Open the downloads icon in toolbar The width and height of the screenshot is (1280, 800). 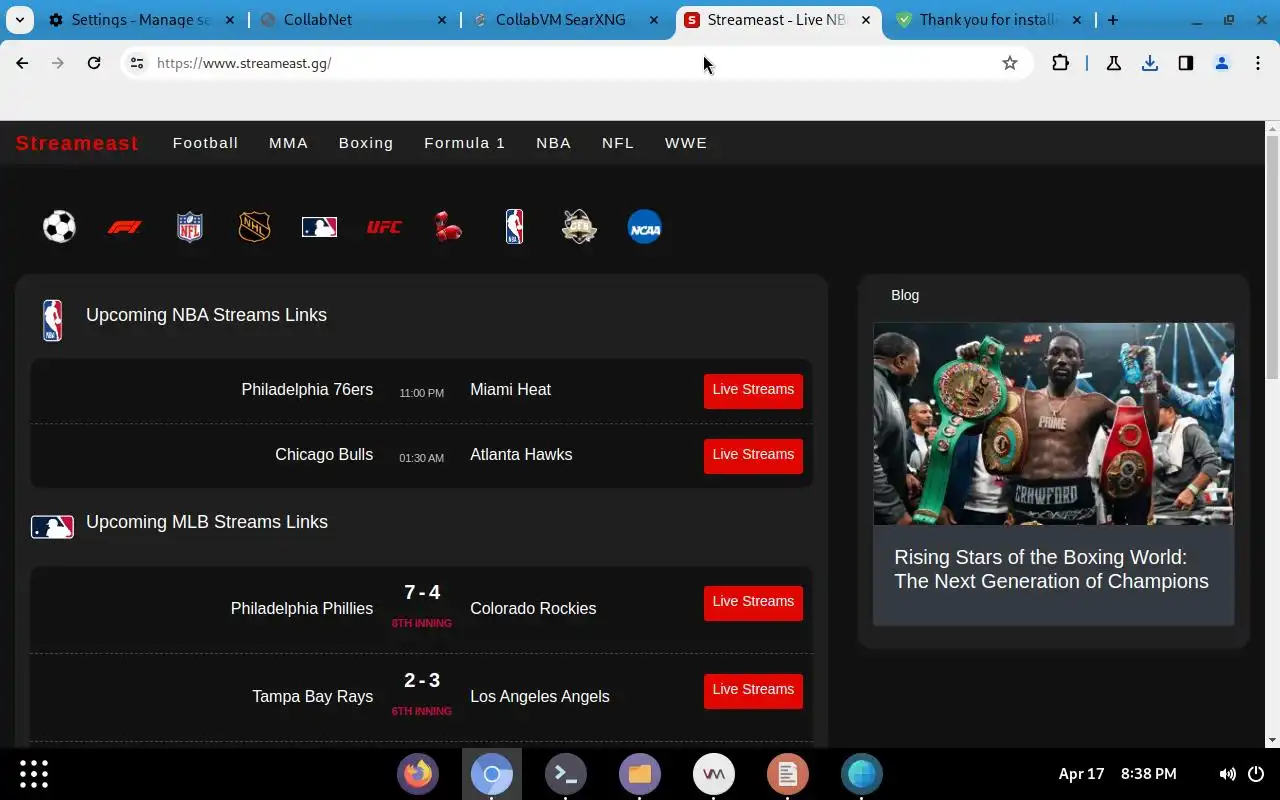(x=1150, y=63)
